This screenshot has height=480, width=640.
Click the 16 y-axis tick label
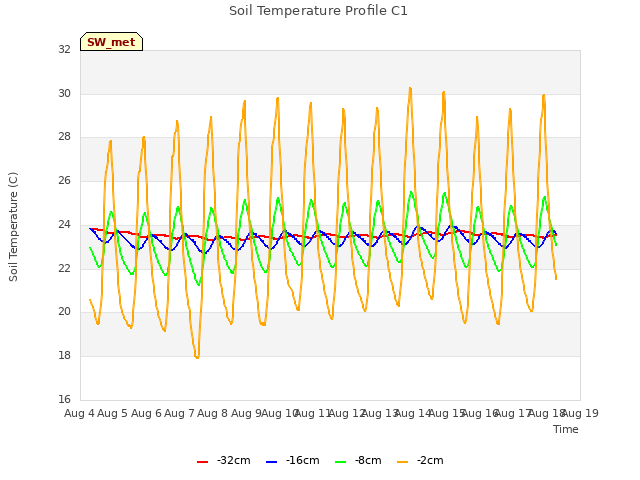pos(64,399)
